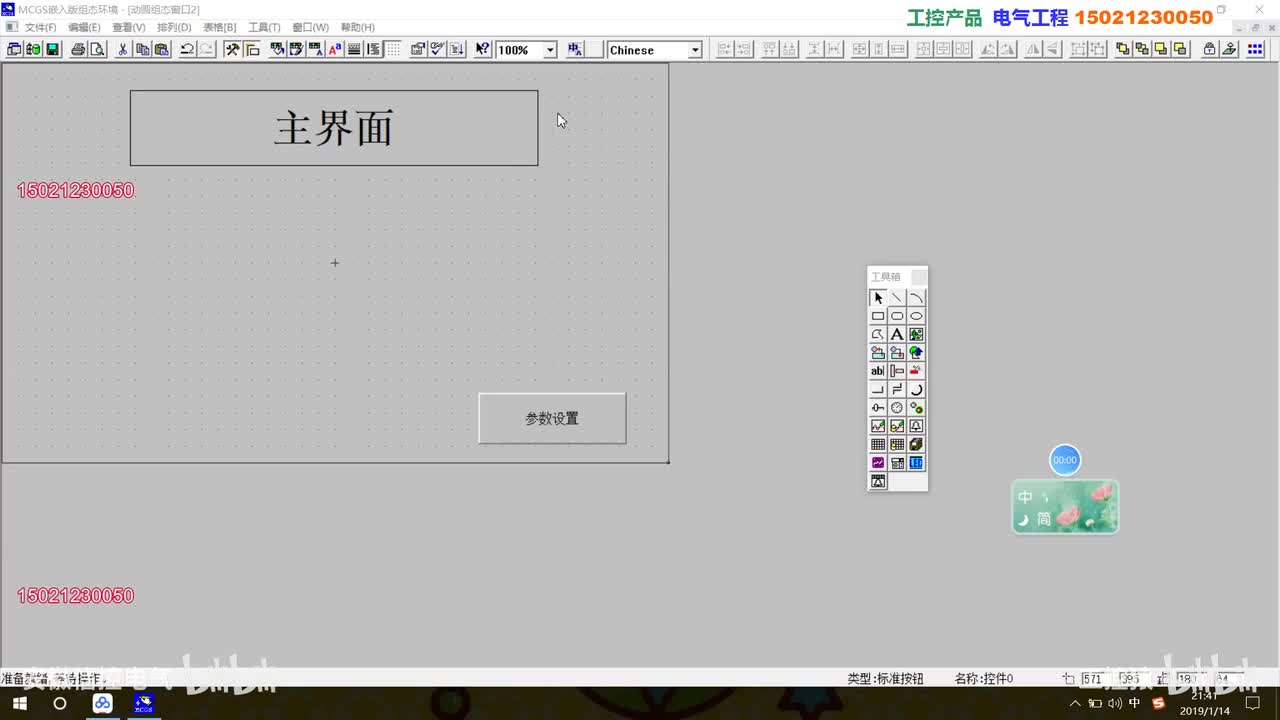The height and width of the screenshot is (720, 1280).
Task: Open the Chinese language dropdown
Action: tap(694, 50)
